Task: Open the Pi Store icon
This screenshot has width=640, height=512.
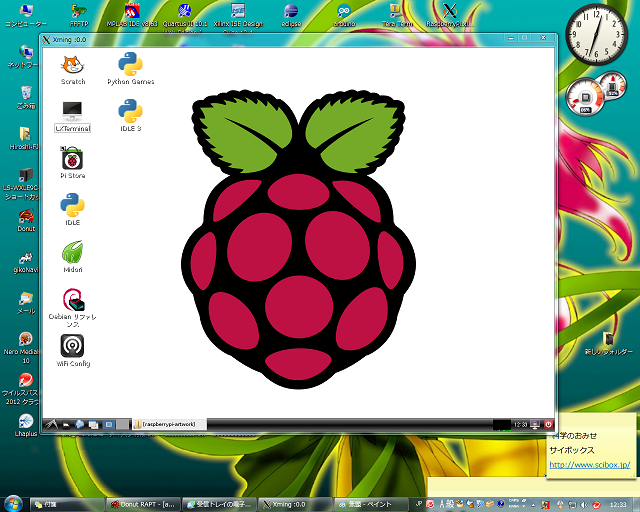Action: tap(72, 162)
